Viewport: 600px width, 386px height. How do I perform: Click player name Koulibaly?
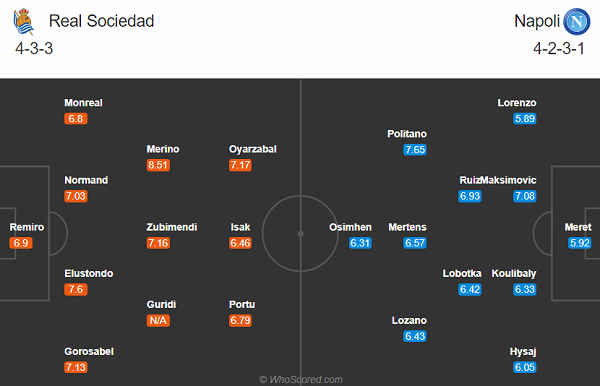pyautogui.click(x=514, y=274)
